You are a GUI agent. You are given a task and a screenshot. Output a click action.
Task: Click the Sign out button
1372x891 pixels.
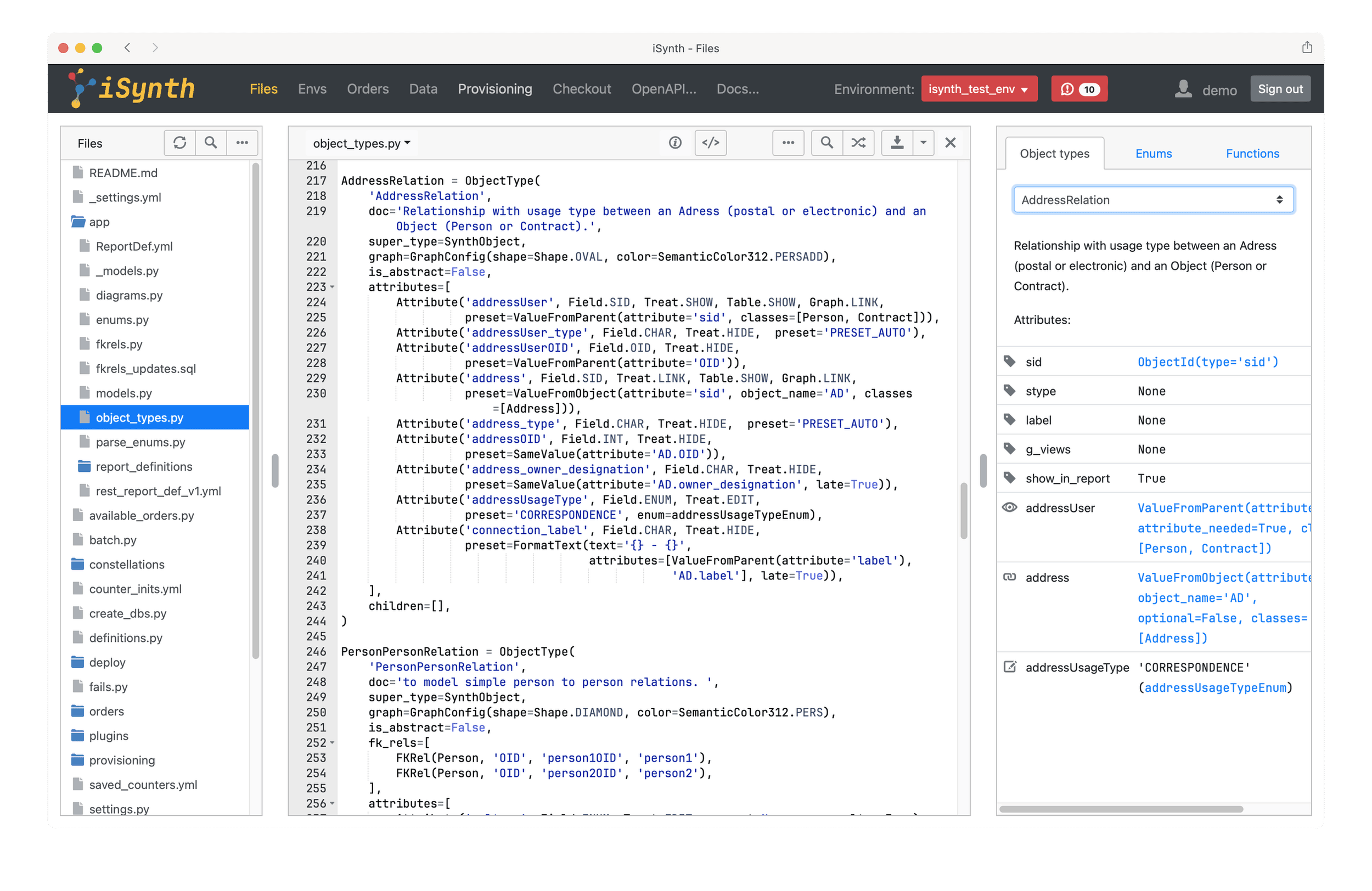(1280, 88)
